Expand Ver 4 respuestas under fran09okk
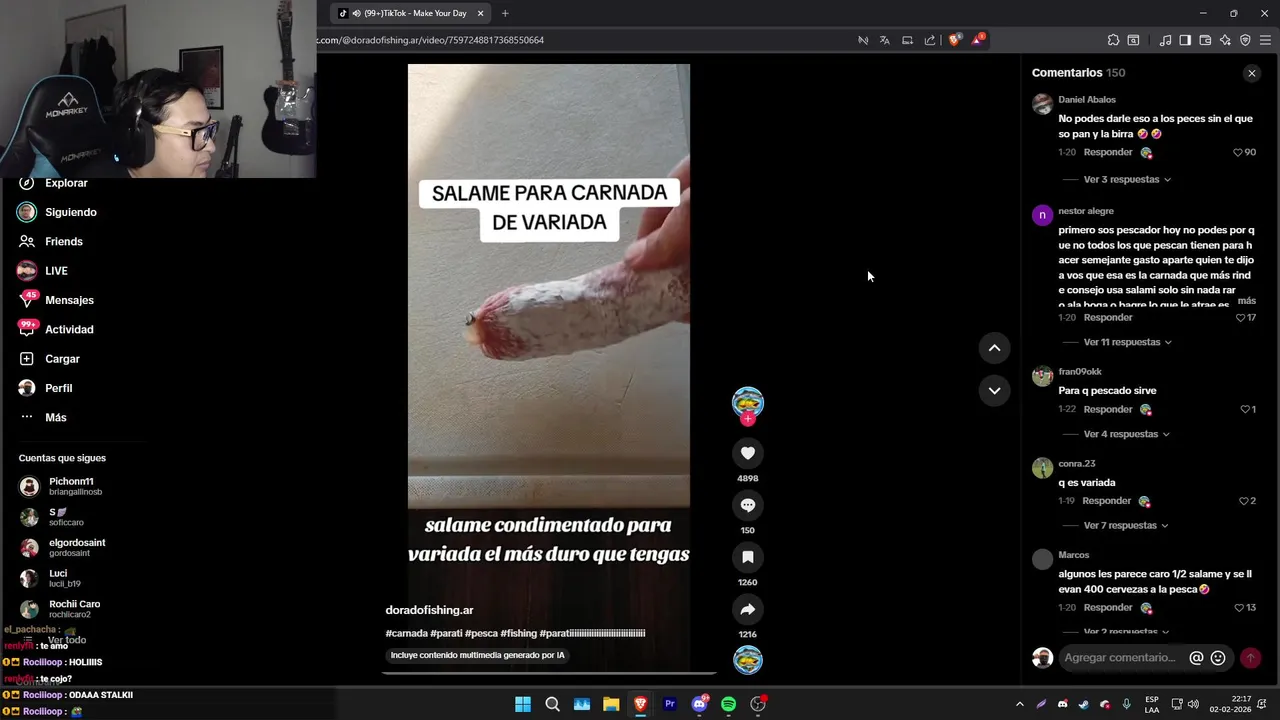The height and width of the screenshot is (720, 1280). click(x=1127, y=434)
